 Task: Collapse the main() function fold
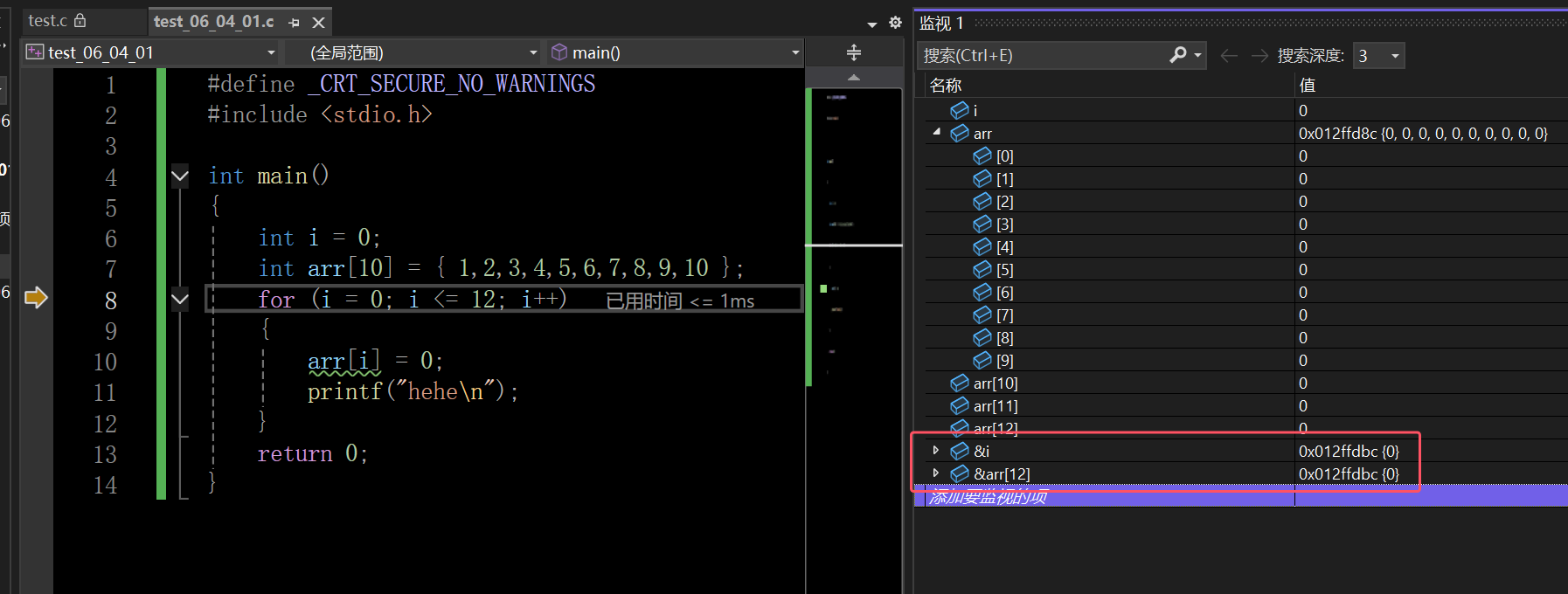pos(180,176)
